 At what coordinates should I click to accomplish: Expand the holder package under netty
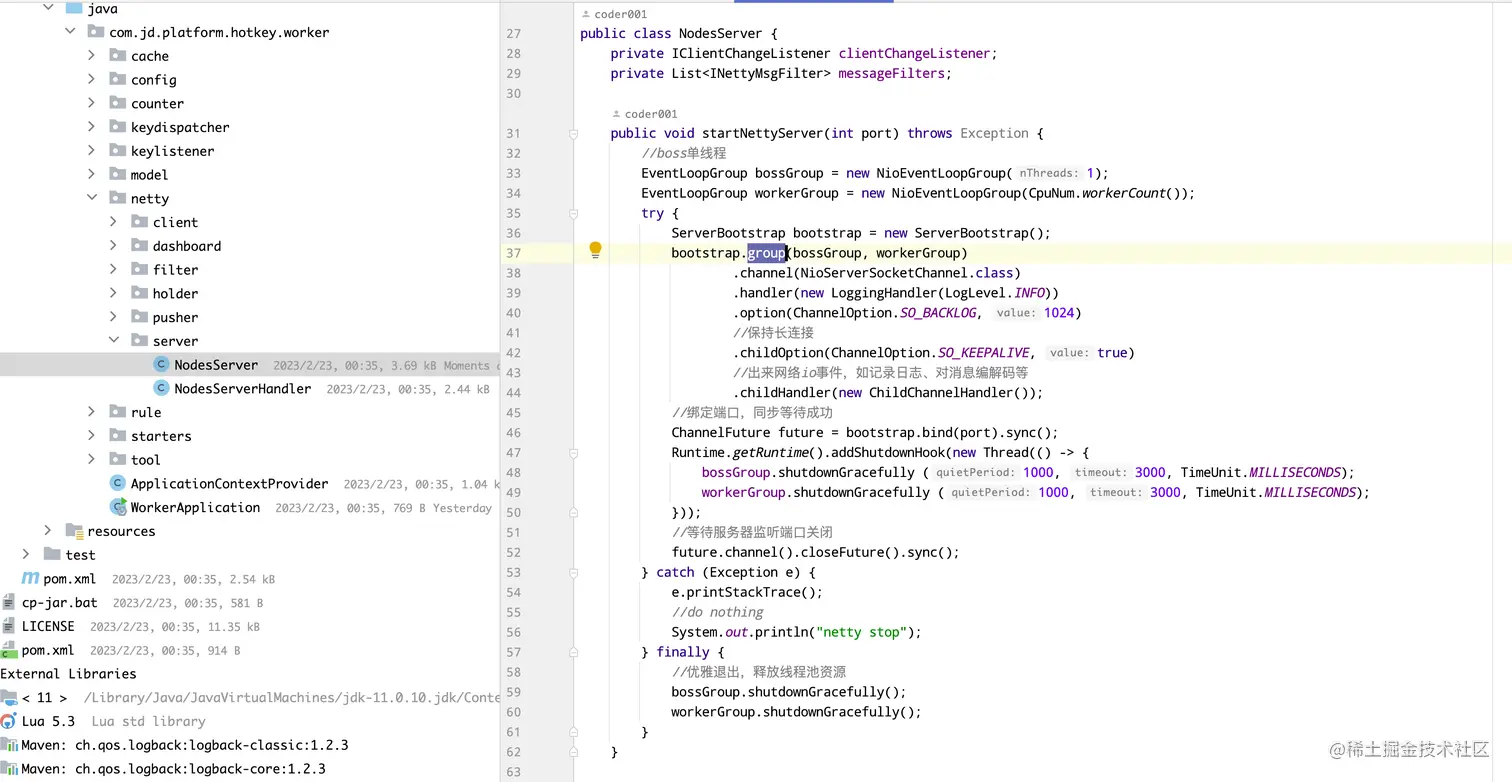click(x=114, y=293)
